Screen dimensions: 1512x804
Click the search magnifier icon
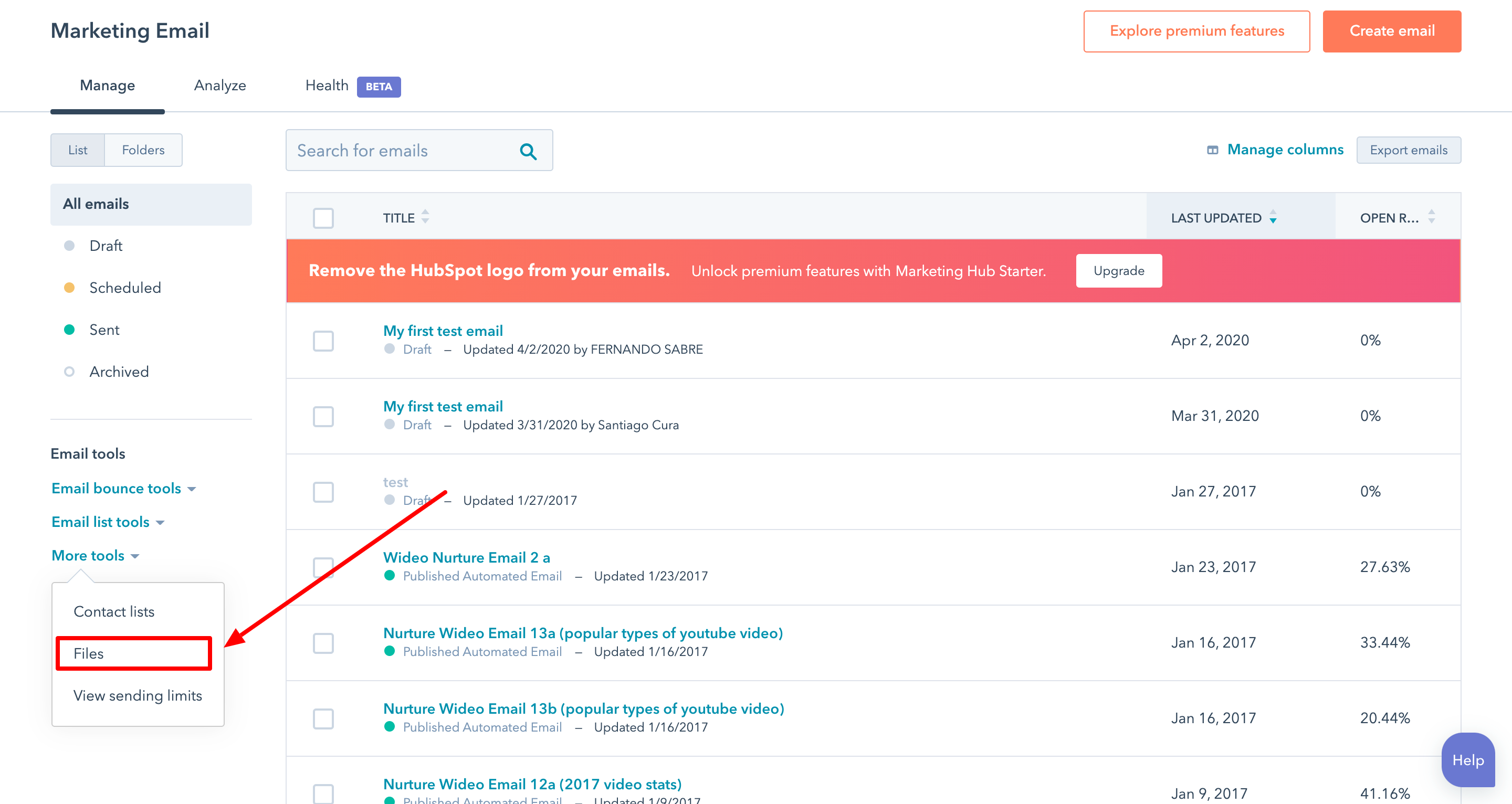pyautogui.click(x=528, y=152)
